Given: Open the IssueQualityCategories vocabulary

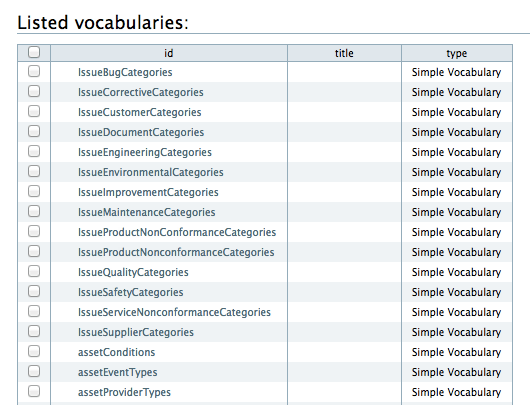Looking at the screenshot, I should point(133,272).
